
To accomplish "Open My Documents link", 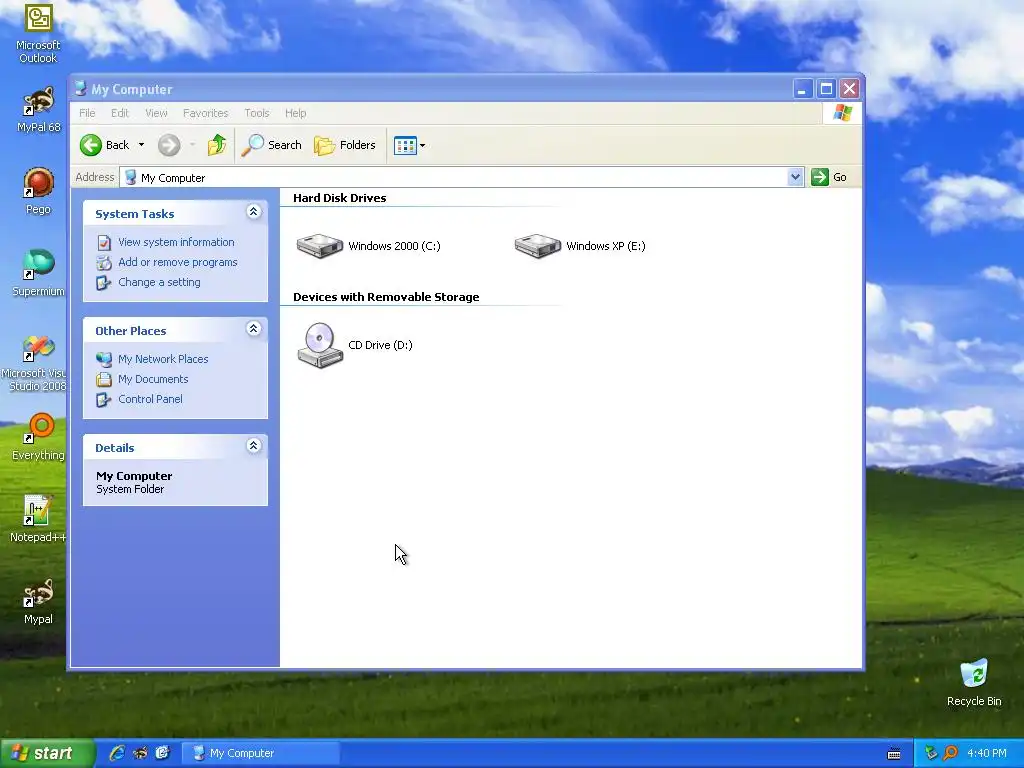I will [x=153, y=379].
